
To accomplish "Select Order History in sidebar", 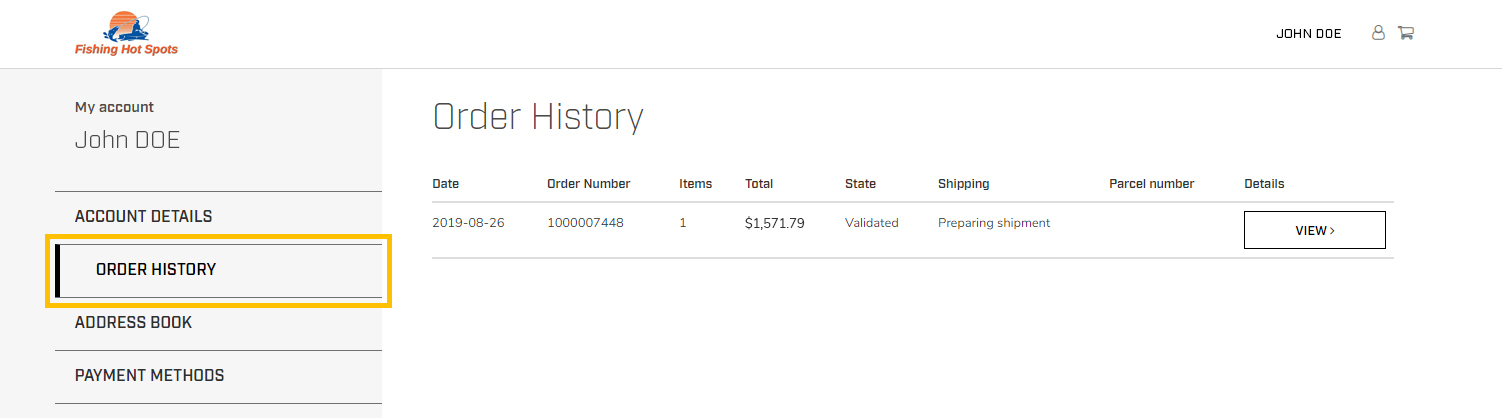I will (x=156, y=269).
